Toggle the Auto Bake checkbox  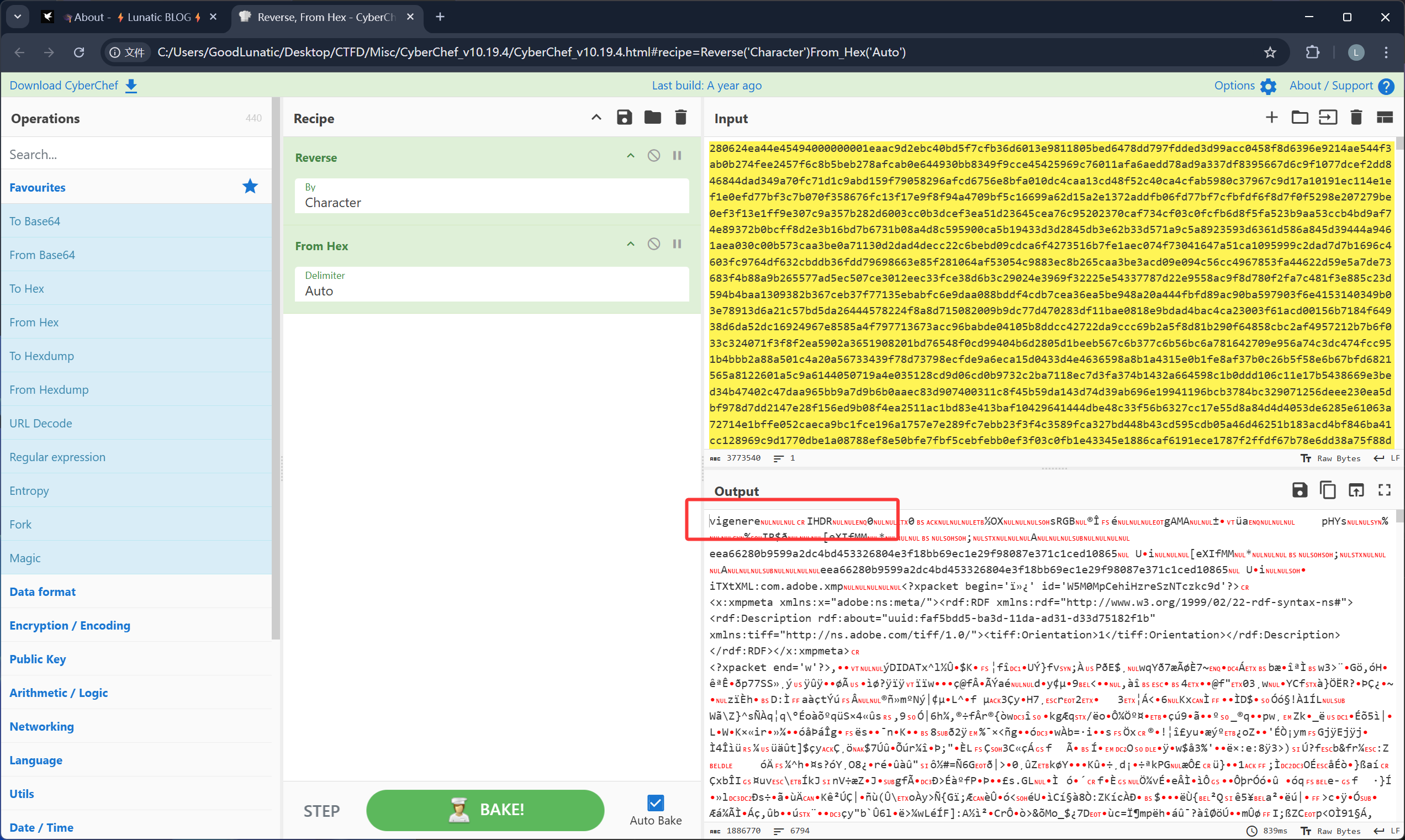click(x=656, y=802)
